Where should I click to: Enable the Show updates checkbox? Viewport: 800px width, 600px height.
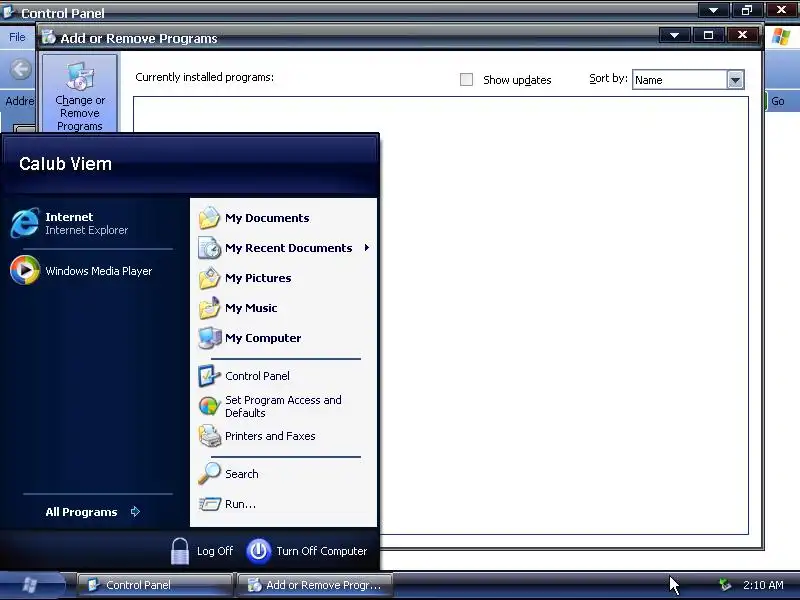click(466, 80)
